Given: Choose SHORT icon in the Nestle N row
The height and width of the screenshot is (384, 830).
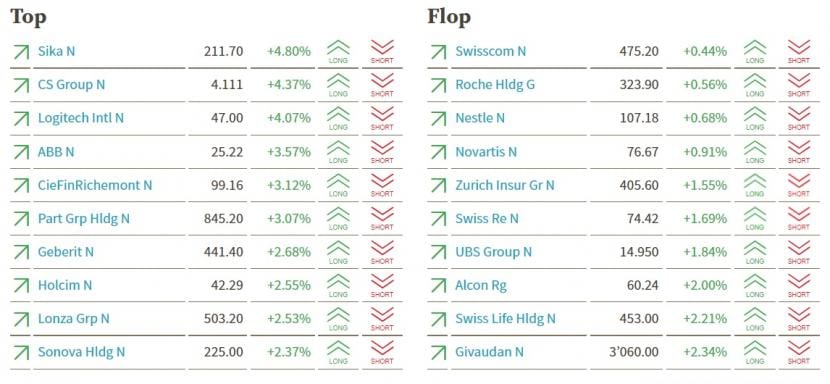Looking at the screenshot, I should point(799,119).
